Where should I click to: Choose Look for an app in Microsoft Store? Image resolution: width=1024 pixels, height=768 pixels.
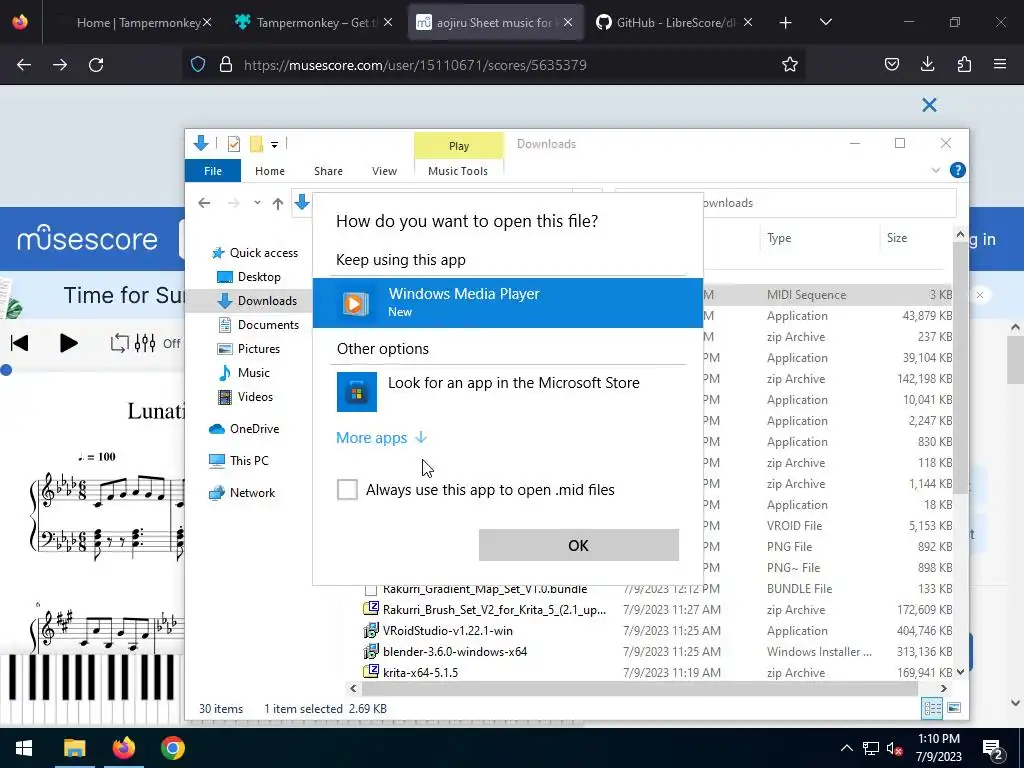pos(507,391)
